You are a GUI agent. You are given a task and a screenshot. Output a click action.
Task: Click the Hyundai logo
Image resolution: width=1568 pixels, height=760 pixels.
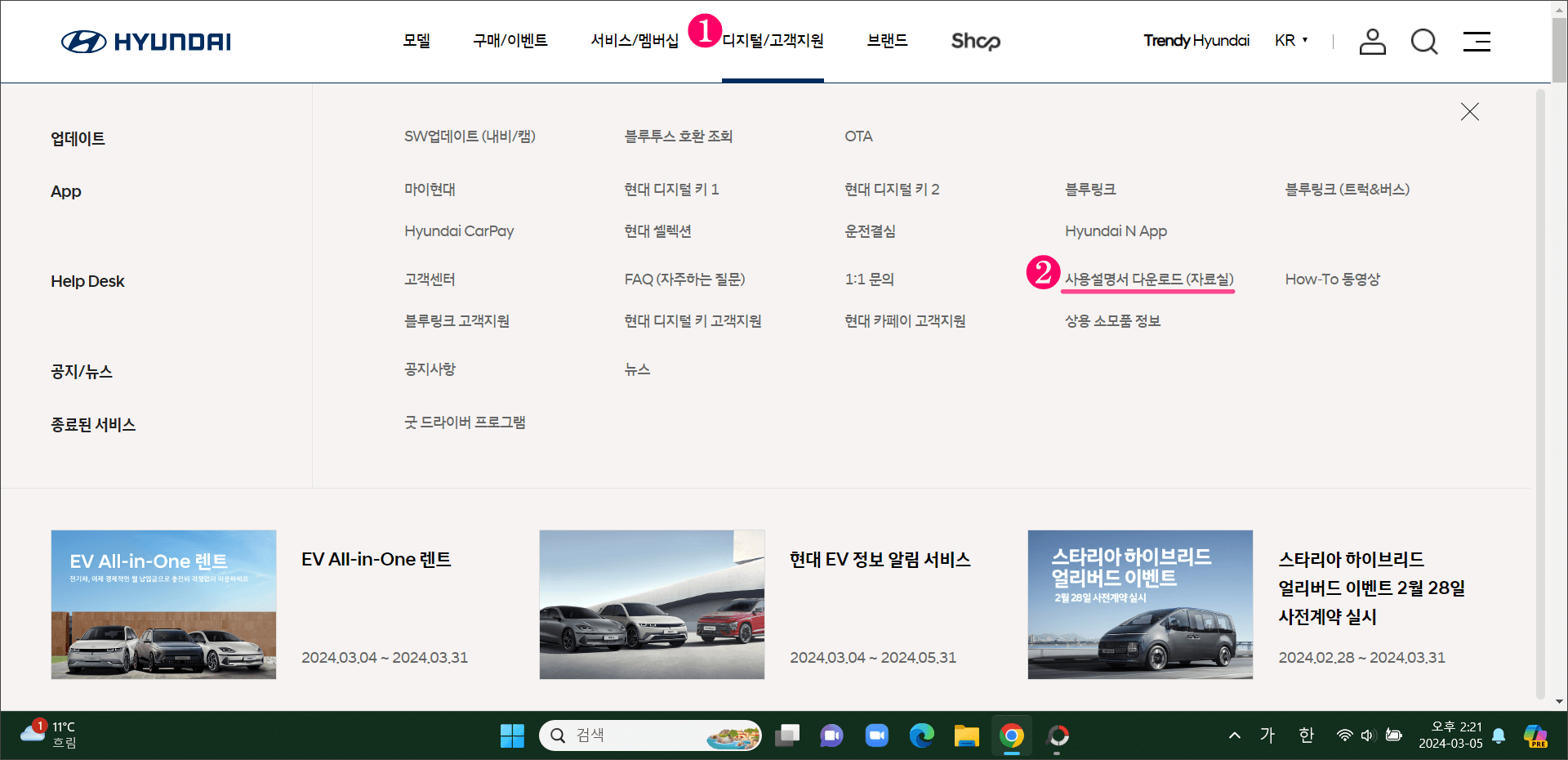click(146, 42)
